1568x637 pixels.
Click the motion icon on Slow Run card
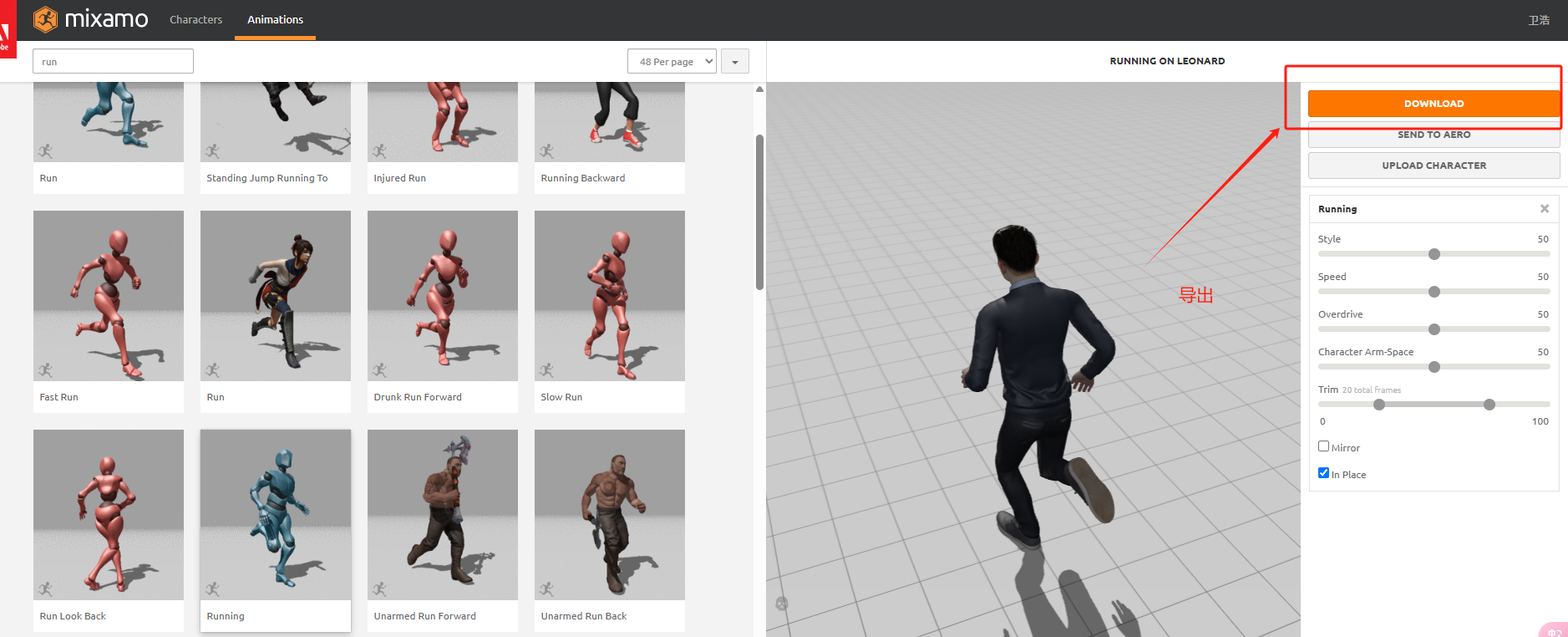(x=546, y=370)
